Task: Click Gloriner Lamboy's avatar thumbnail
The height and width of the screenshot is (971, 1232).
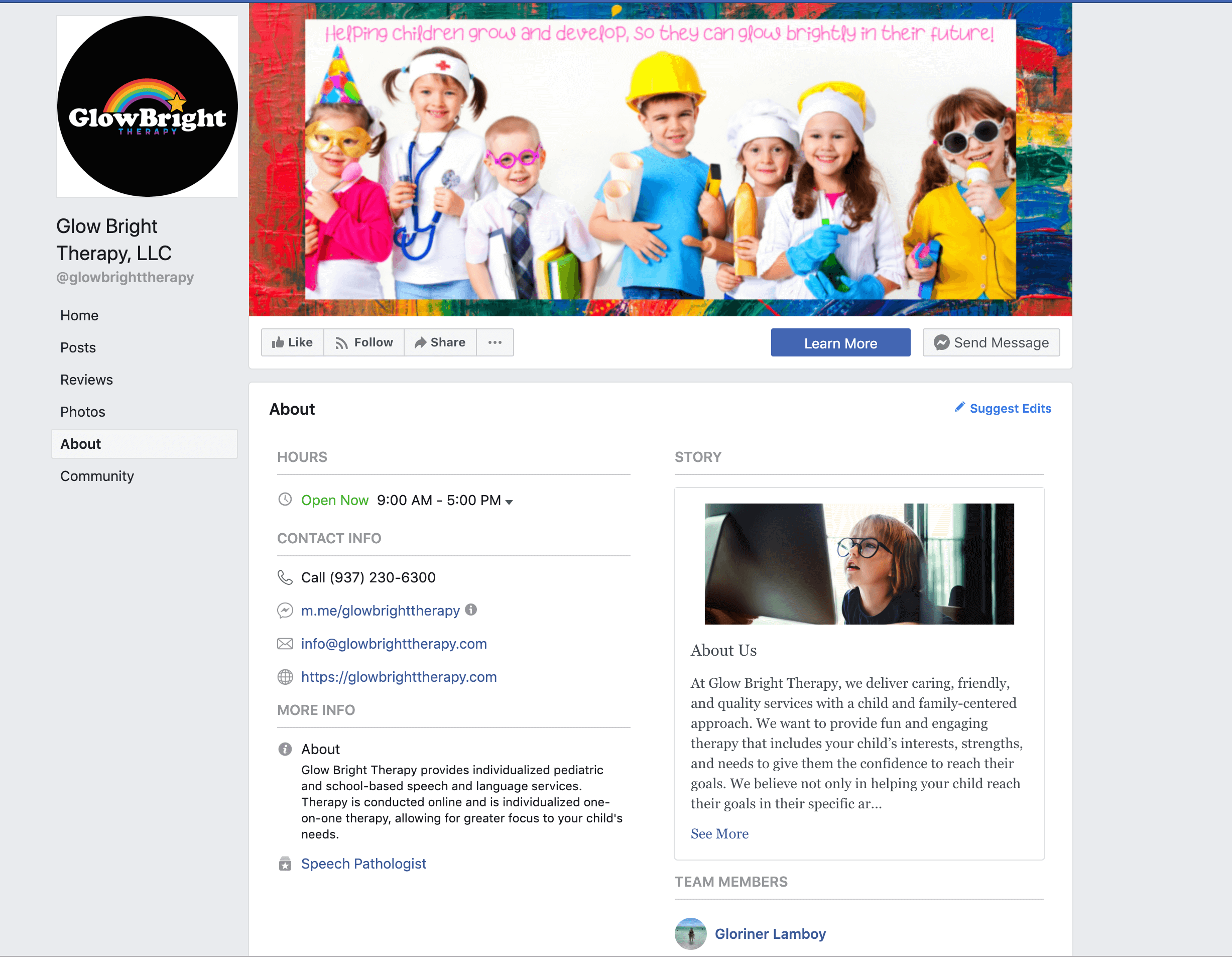Action: point(690,934)
